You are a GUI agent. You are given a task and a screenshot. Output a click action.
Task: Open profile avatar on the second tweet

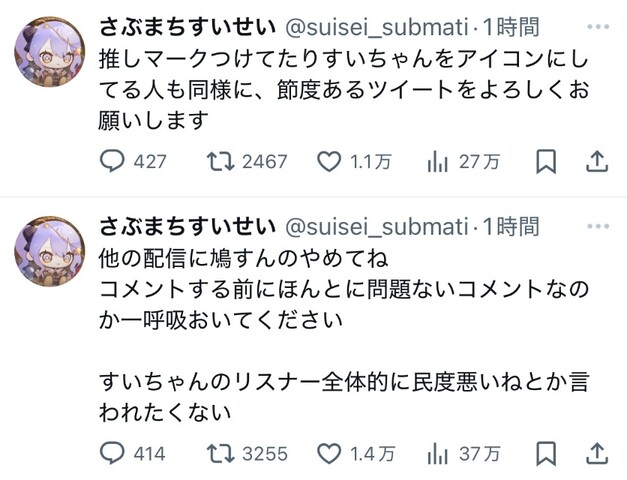pyautogui.click(x=50, y=251)
